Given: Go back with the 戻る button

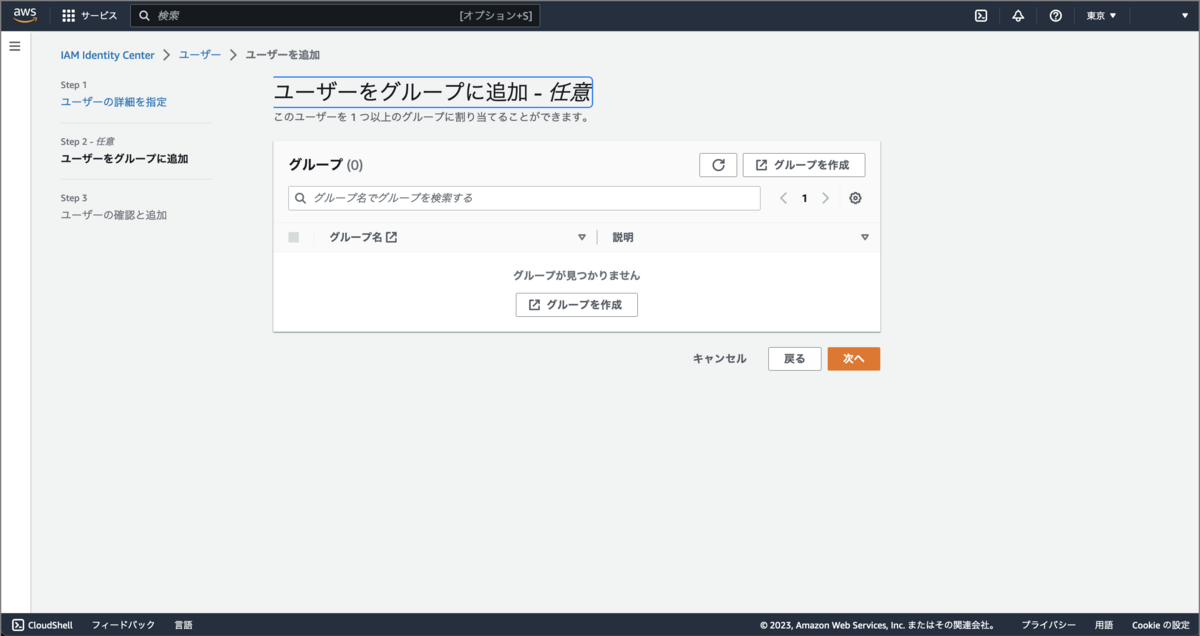Looking at the screenshot, I should coord(794,359).
